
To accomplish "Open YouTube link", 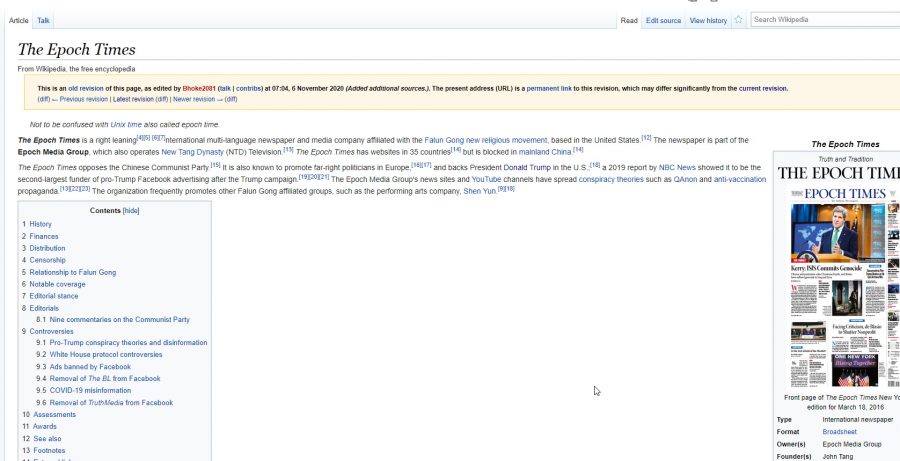I will (486, 179).
